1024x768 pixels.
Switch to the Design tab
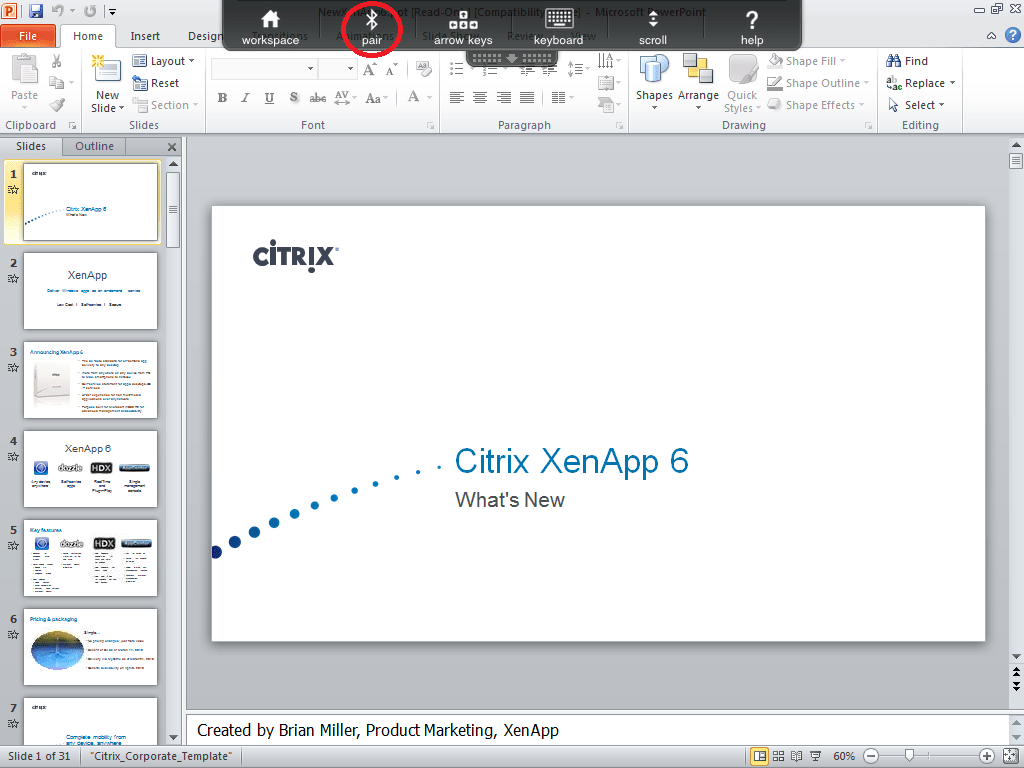205,36
